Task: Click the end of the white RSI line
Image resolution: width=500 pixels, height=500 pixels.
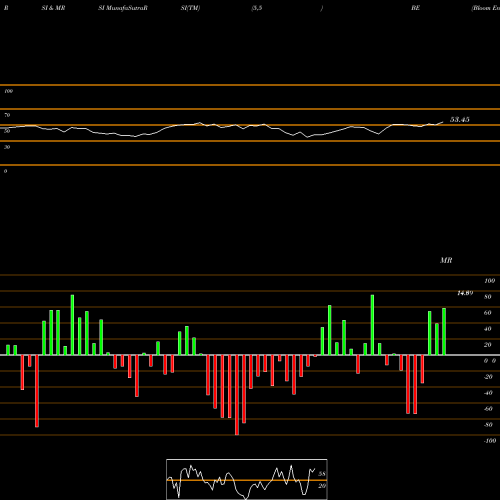Action: pos(443,122)
